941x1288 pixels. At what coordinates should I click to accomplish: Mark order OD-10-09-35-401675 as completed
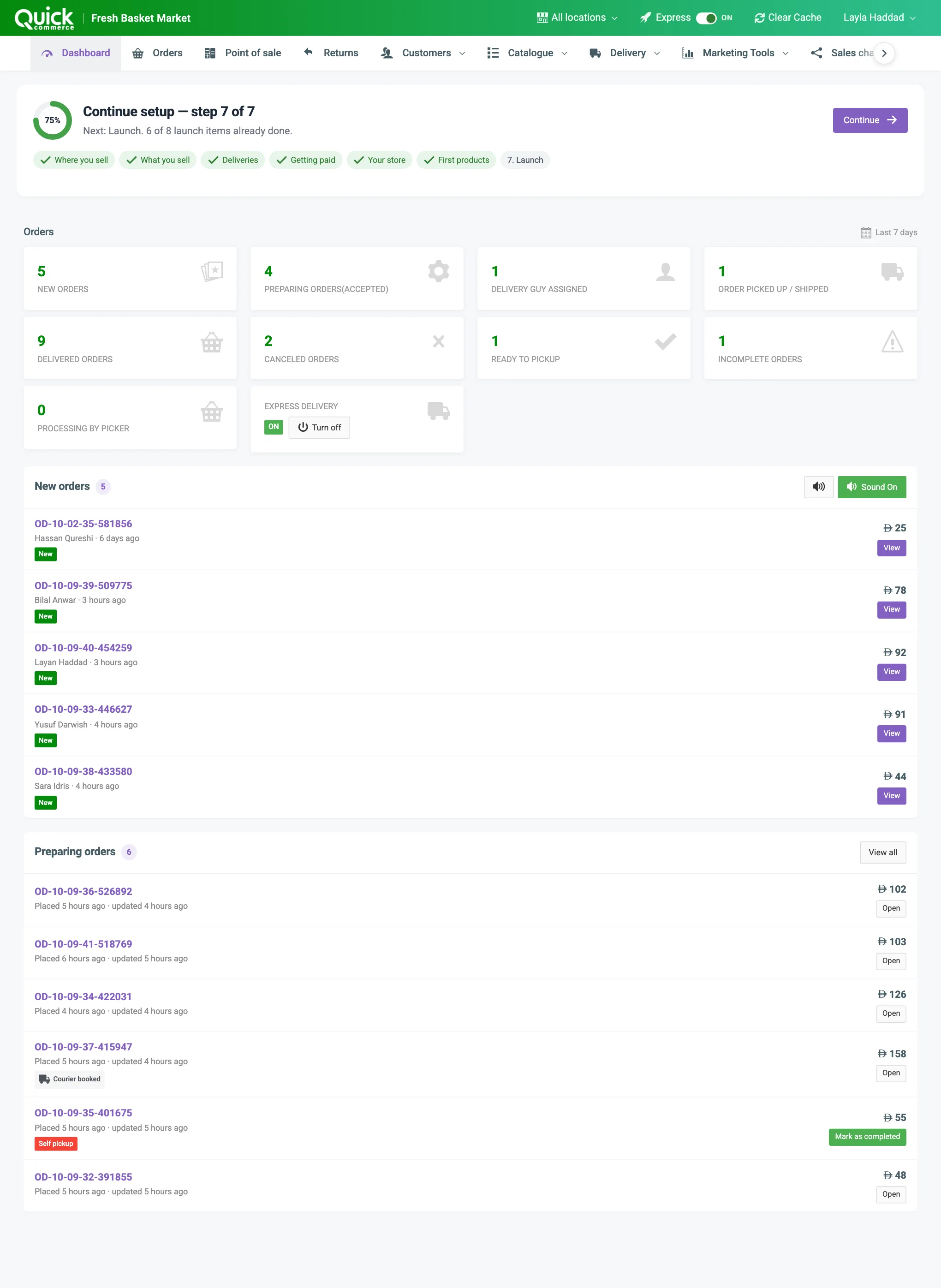867,1137
